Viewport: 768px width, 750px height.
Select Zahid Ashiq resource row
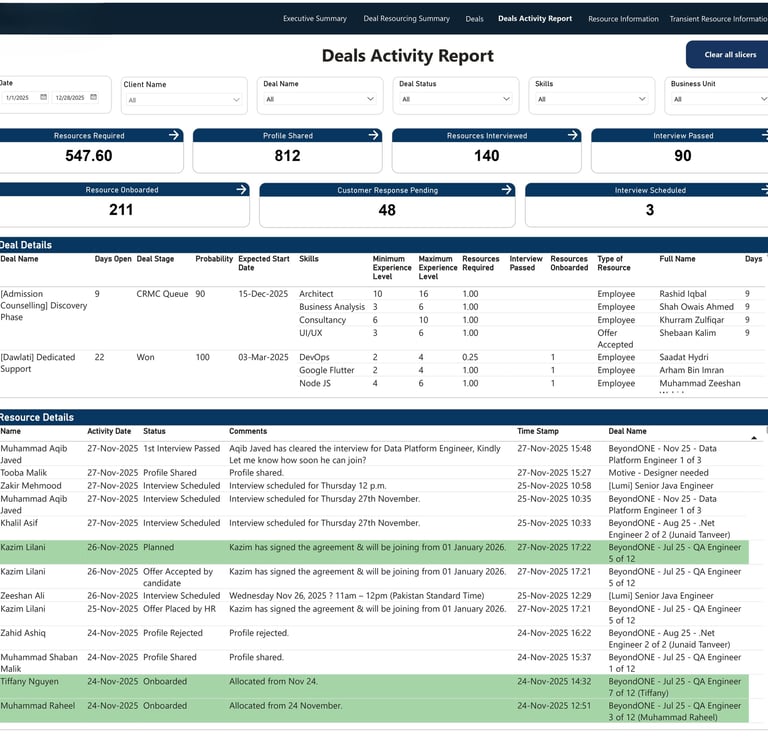[374, 638]
